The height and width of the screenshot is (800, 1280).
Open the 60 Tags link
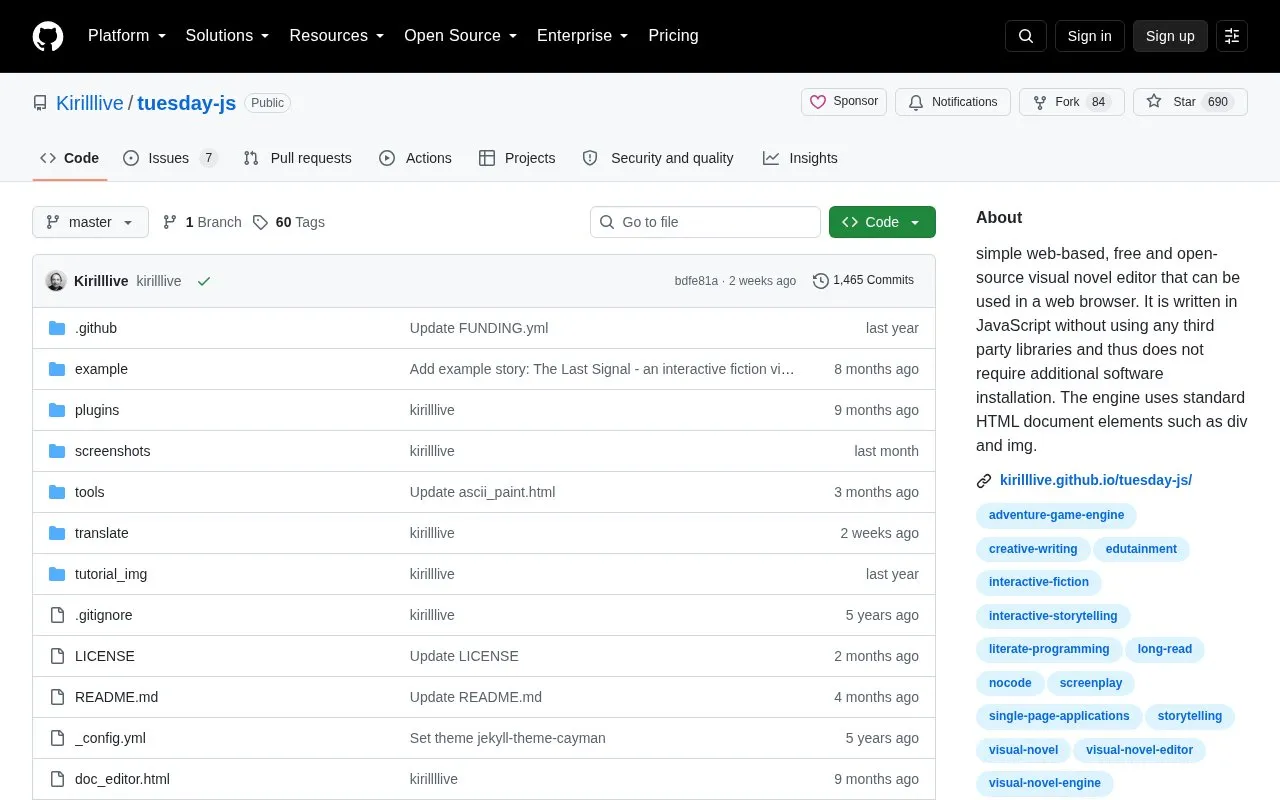288,222
